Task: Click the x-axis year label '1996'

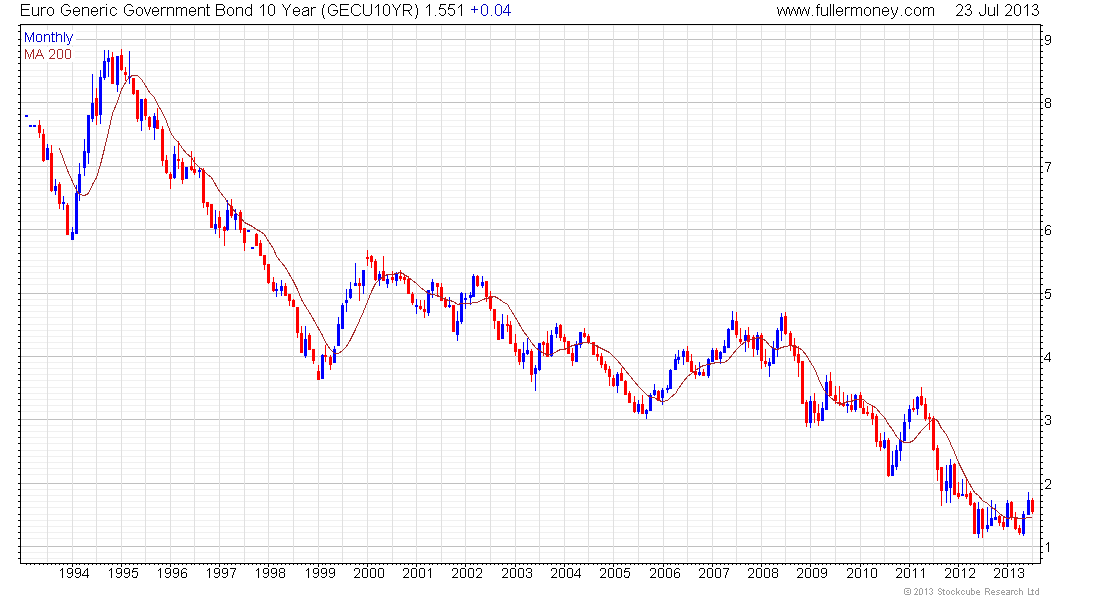Action: pos(172,573)
